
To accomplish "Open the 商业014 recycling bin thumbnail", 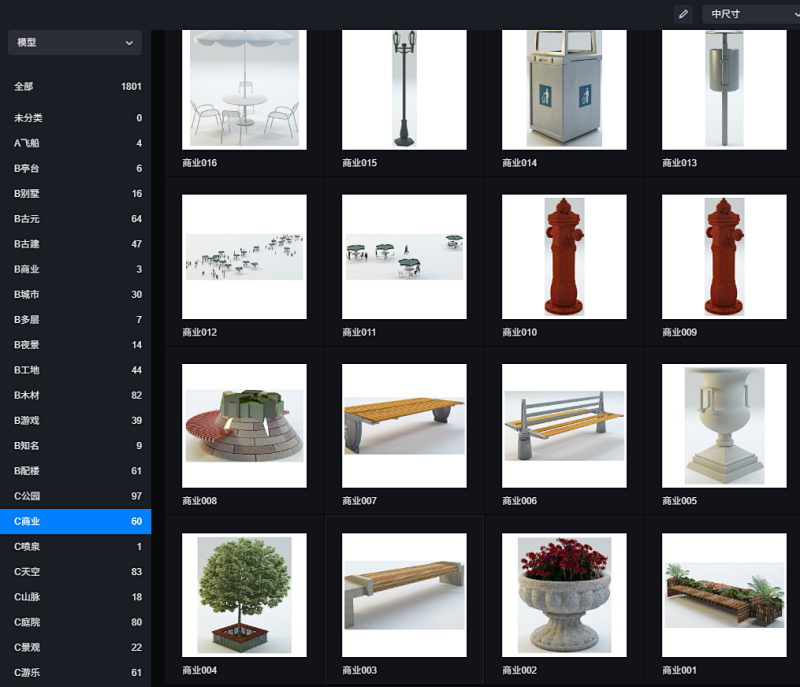I will tap(564, 90).
